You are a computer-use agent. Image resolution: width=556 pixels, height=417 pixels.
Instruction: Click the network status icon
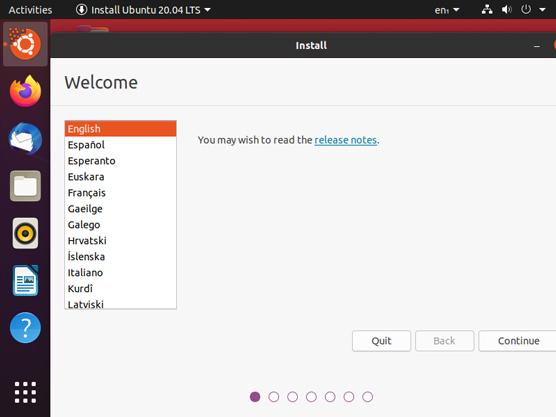tap(487, 10)
